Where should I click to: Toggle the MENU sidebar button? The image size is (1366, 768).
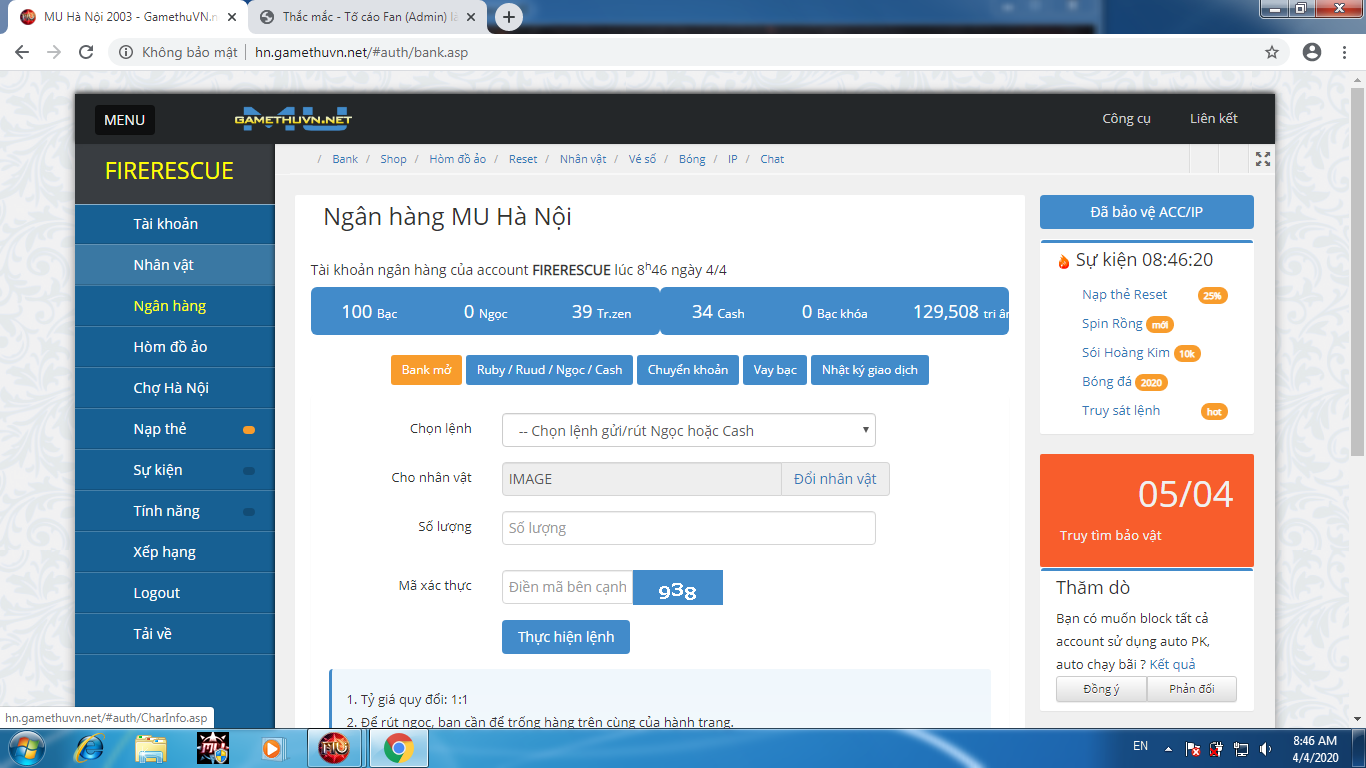[x=124, y=120]
